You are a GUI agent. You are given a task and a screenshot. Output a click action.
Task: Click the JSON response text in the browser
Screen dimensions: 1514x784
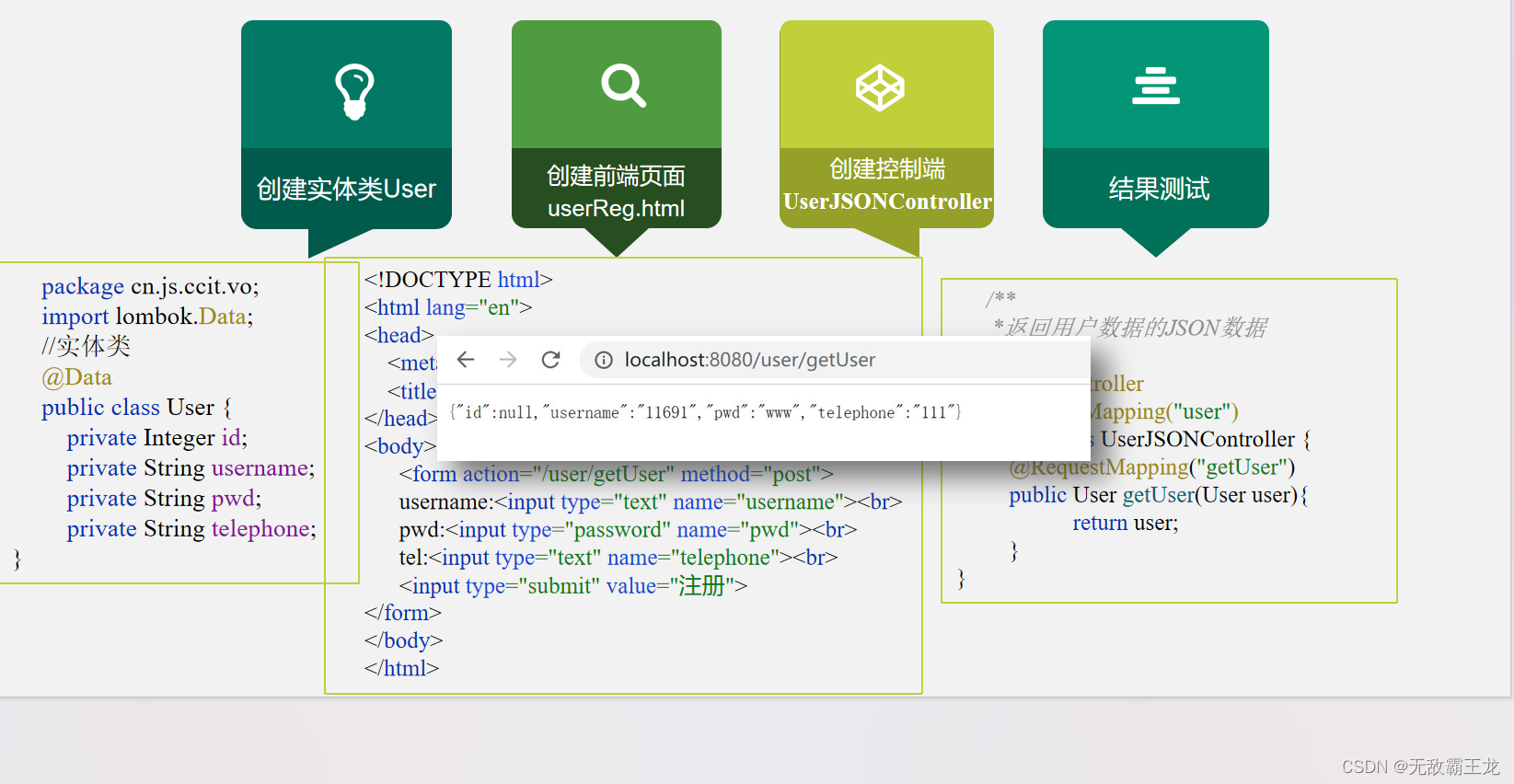(x=705, y=412)
